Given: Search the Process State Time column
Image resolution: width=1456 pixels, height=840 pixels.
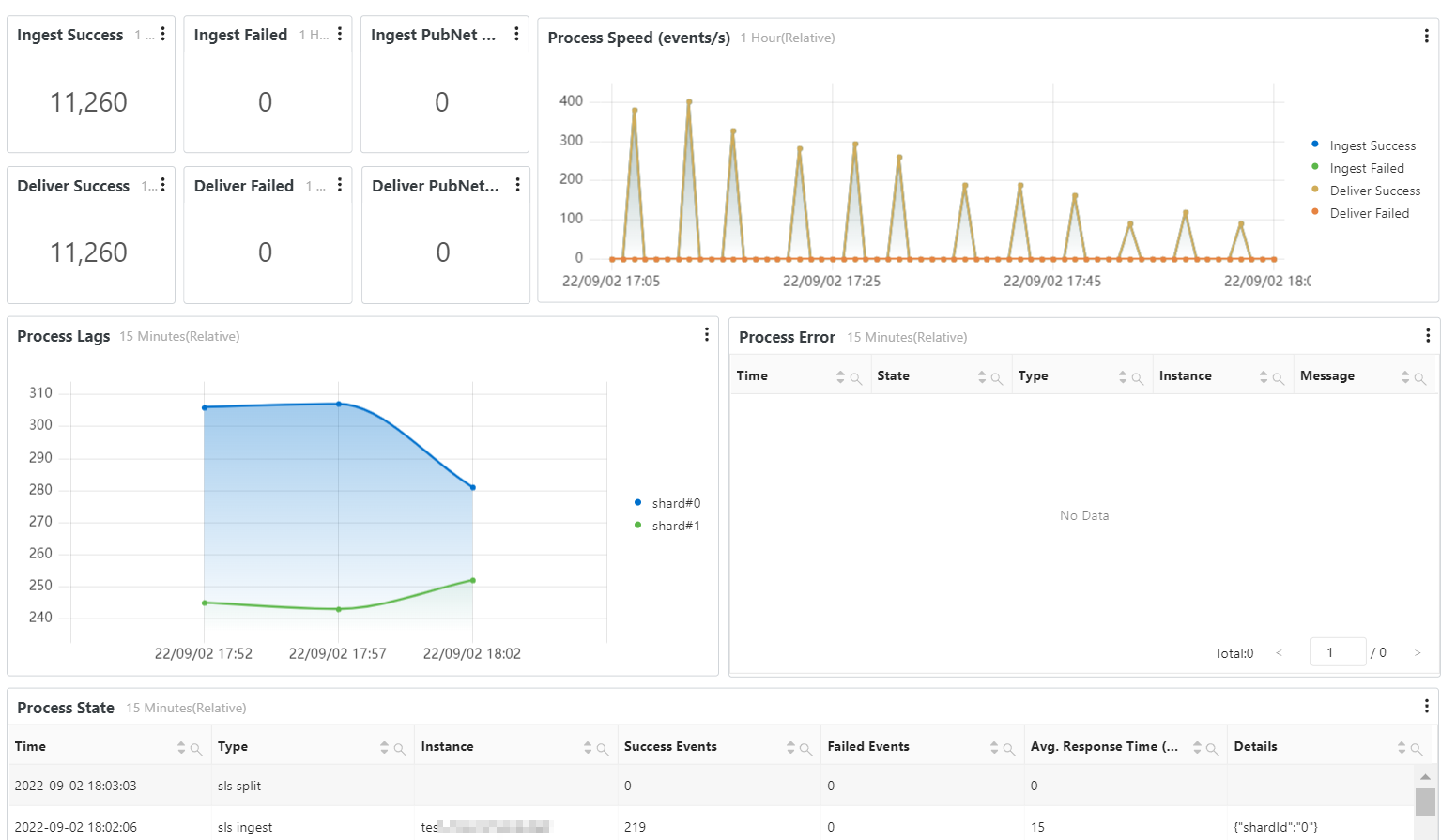Looking at the screenshot, I should point(196,750).
